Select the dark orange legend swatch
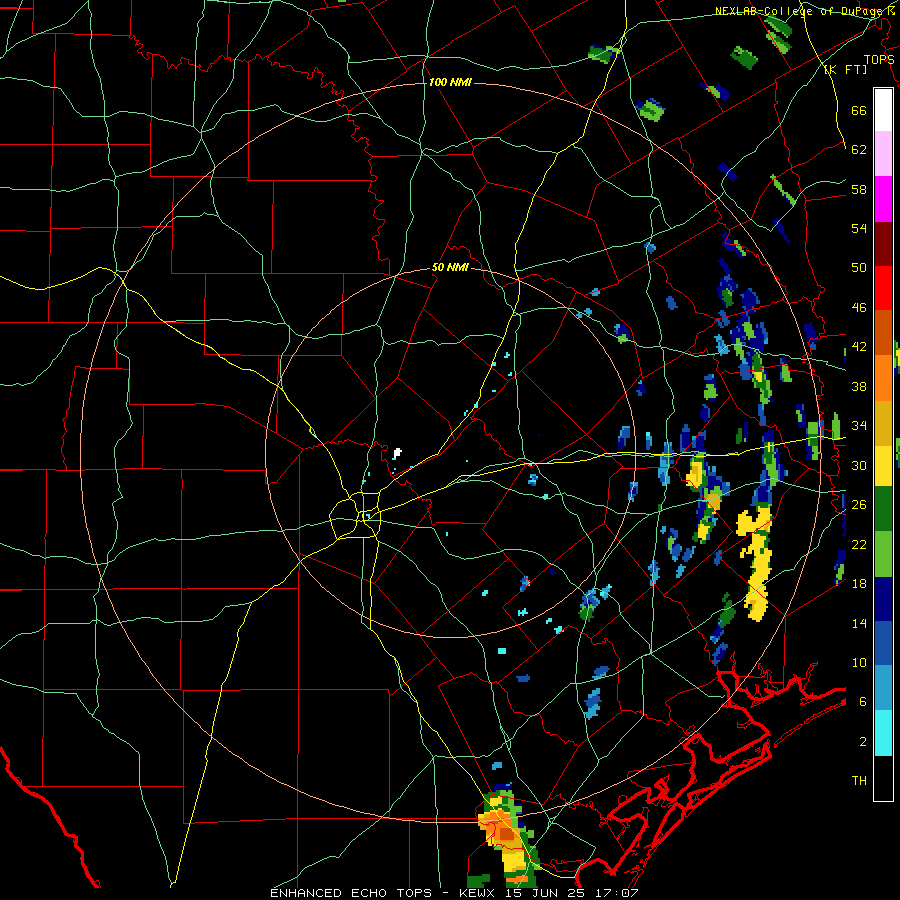The image size is (900, 900). pyautogui.click(x=883, y=333)
